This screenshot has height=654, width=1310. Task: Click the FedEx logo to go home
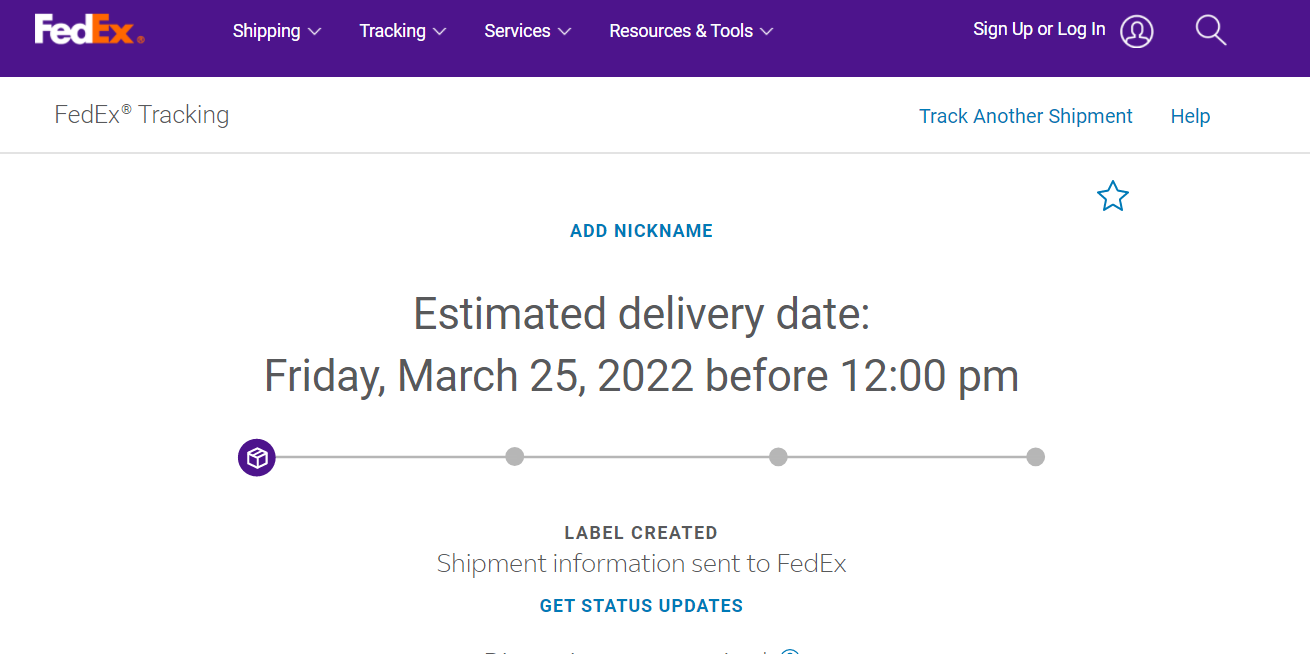coord(88,29)
